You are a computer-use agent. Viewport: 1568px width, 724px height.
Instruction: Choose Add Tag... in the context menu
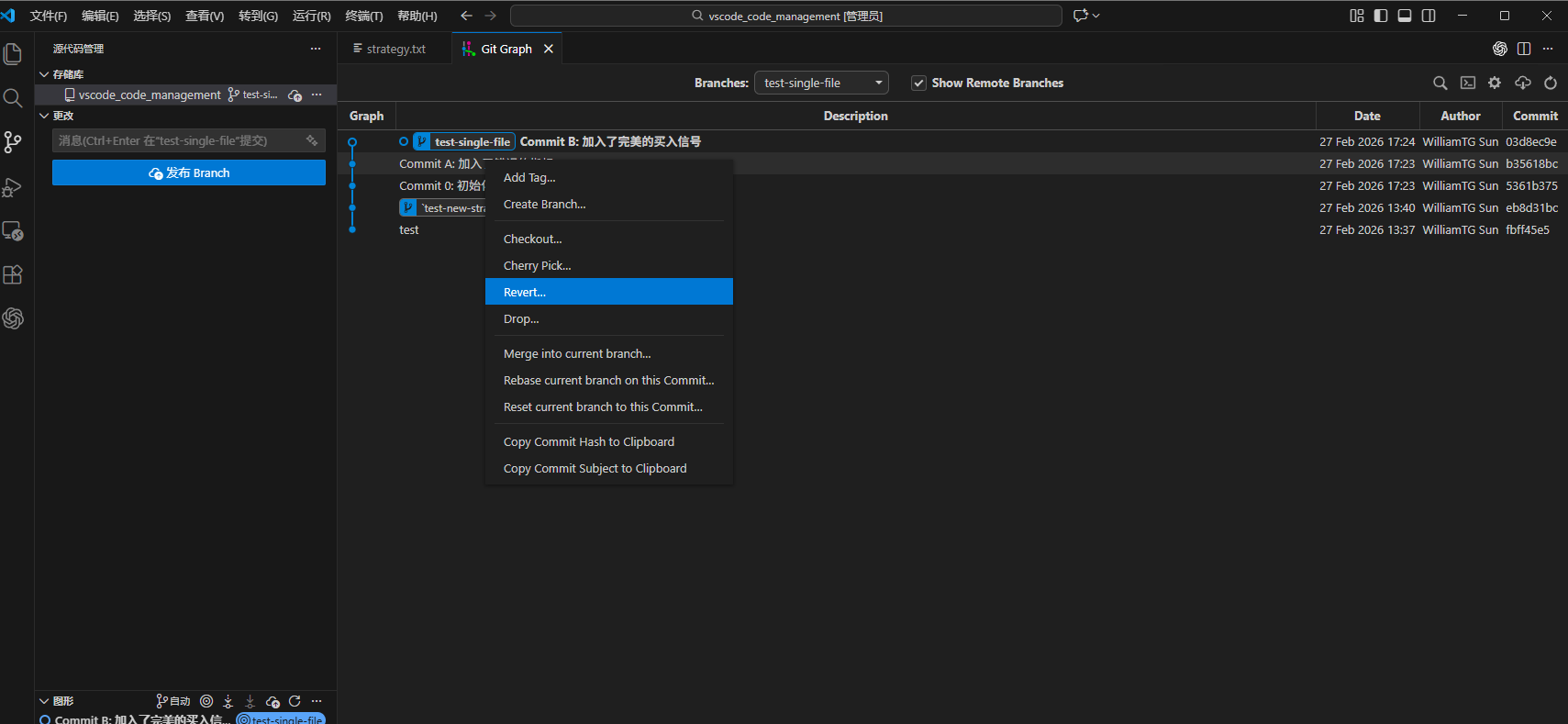pos(609,177)
